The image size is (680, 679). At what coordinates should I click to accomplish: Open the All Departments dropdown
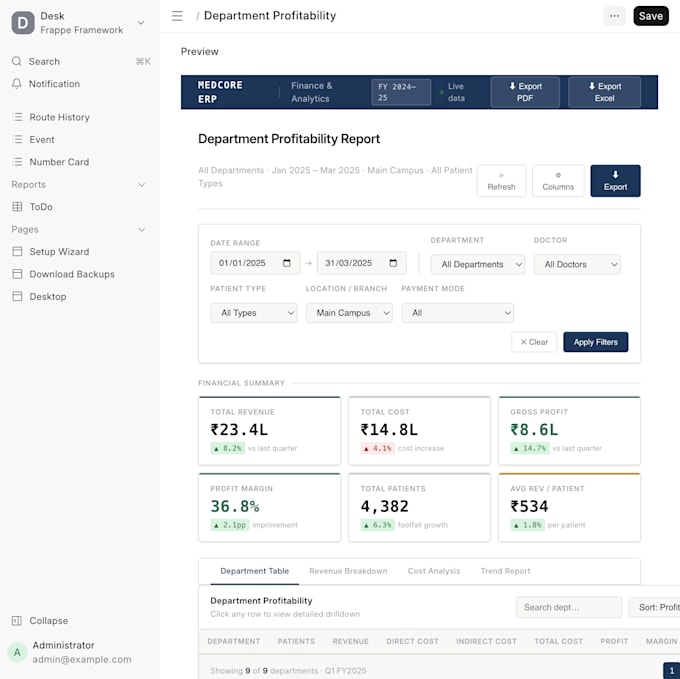[477, 264]
